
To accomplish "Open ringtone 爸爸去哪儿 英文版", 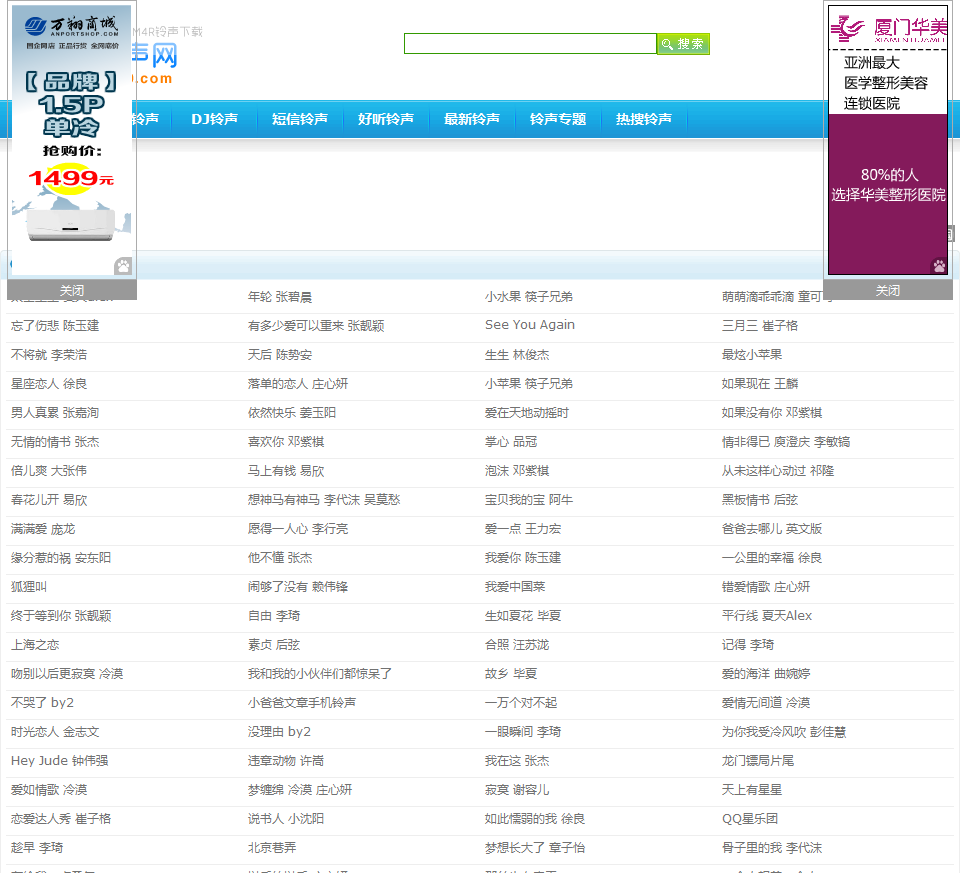I will (x=772, y=529).
